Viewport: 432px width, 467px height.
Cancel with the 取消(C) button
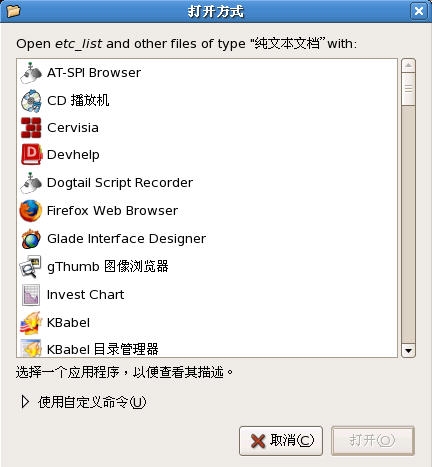281,441
